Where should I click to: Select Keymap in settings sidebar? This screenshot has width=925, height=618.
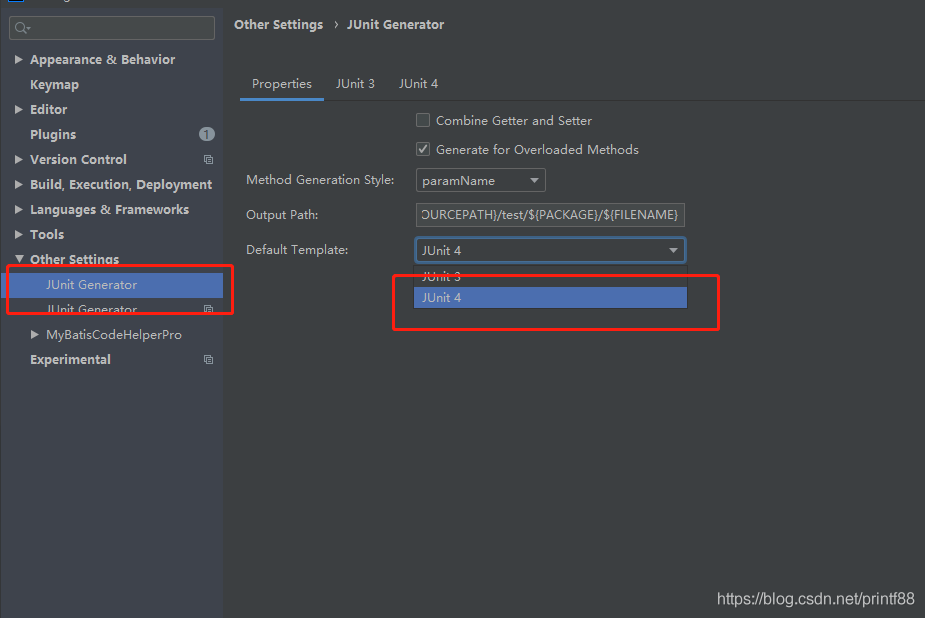54,85
